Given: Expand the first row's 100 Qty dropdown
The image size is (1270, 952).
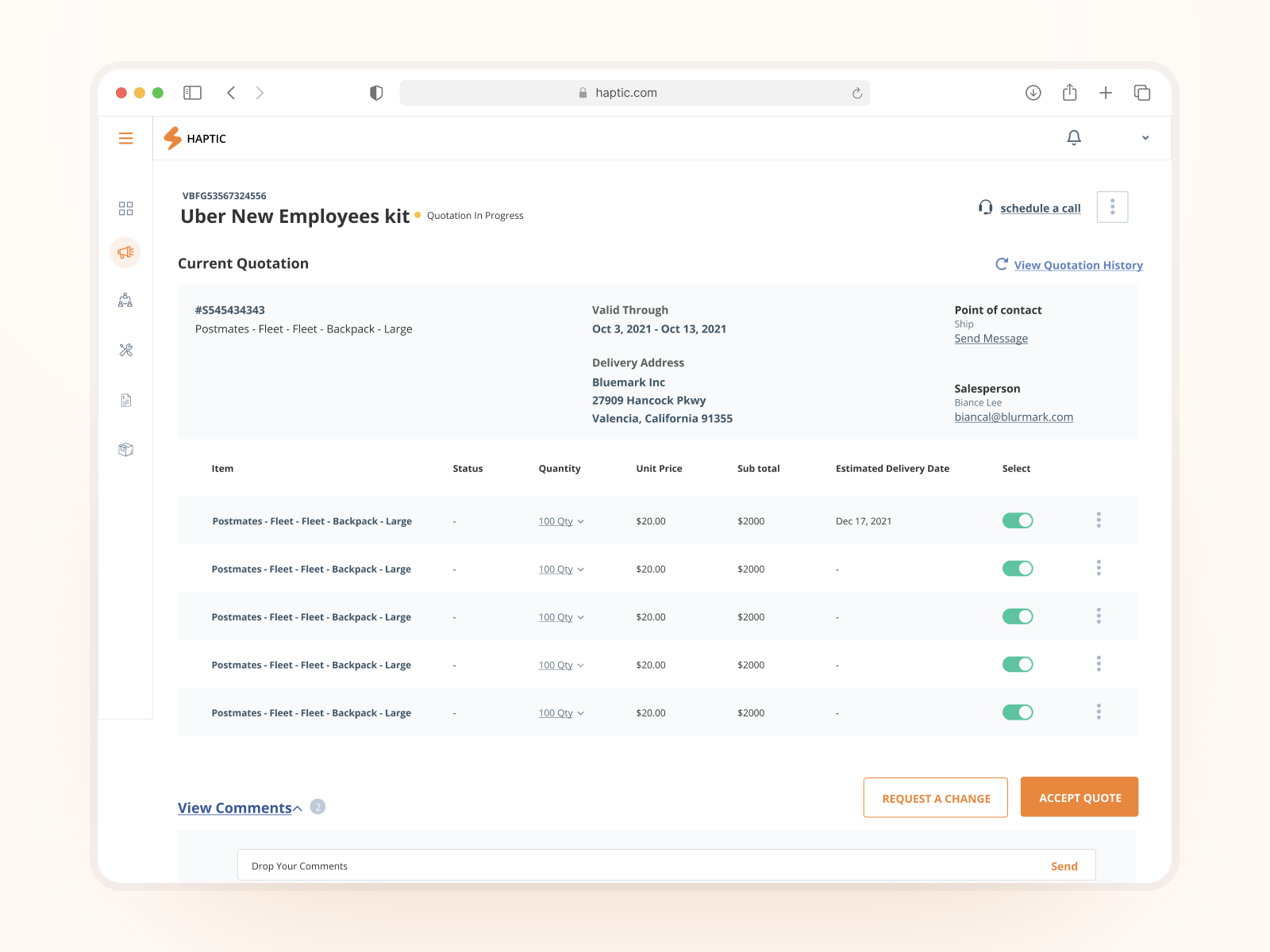Looking at the screenshot, I should click(x=561, y=521).
